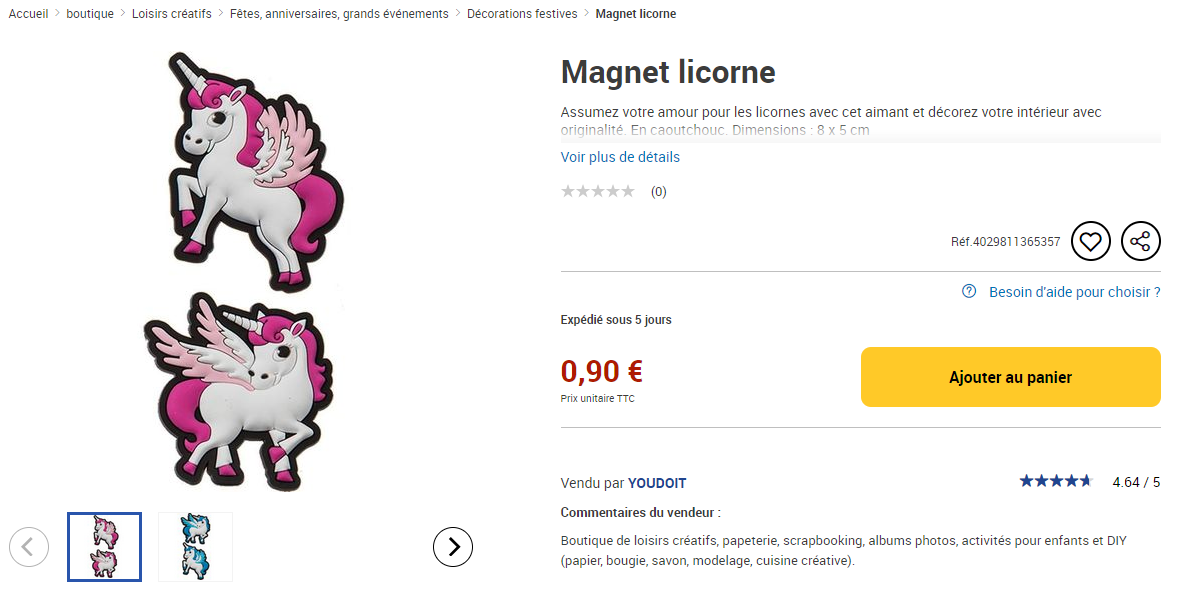Viewport: 1180px width, 593px height.
Task: Select the pink unicorn thumbnail
Action: pyautogui.click(x=105, y=547)
